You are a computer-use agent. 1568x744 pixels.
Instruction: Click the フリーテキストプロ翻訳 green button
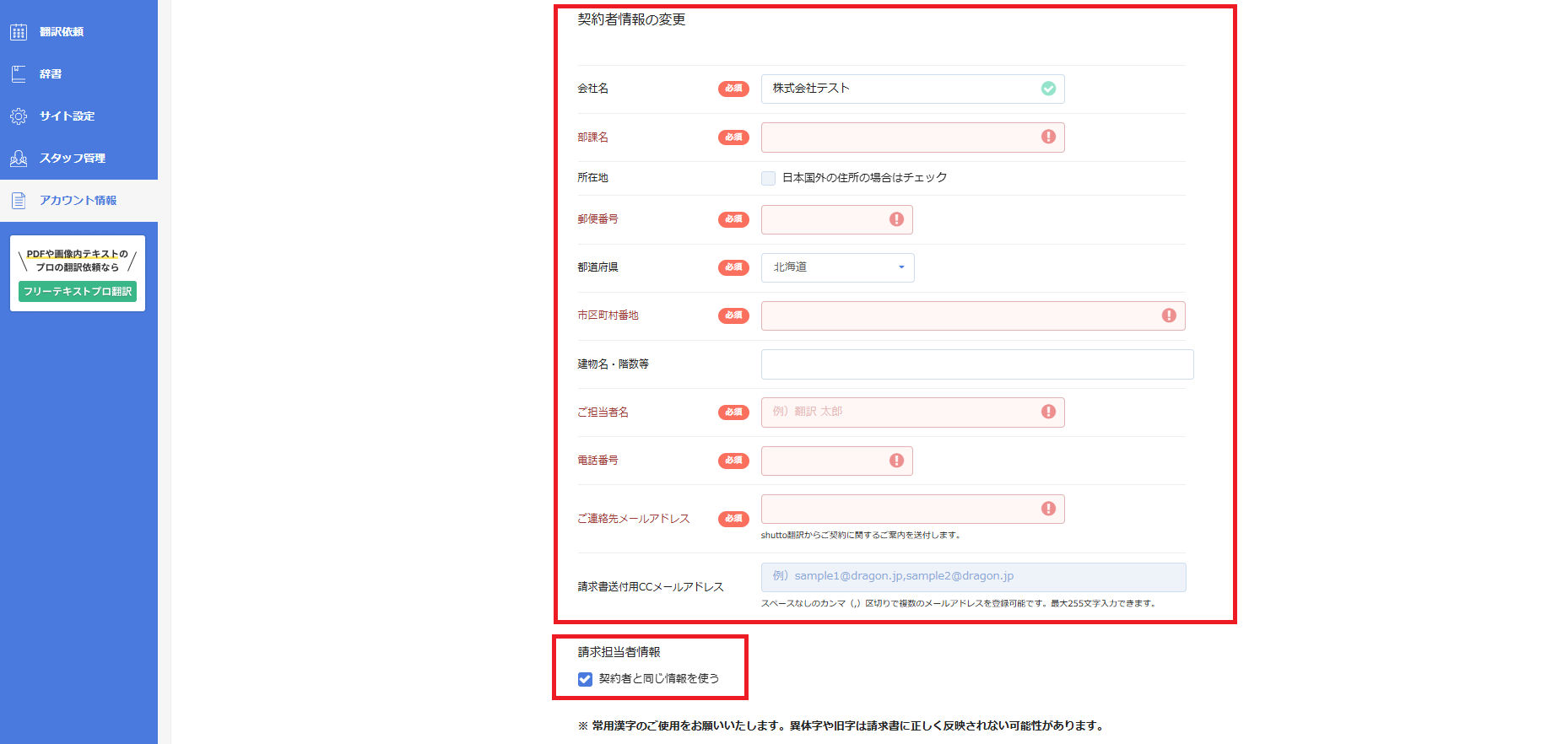click(78, 291)
